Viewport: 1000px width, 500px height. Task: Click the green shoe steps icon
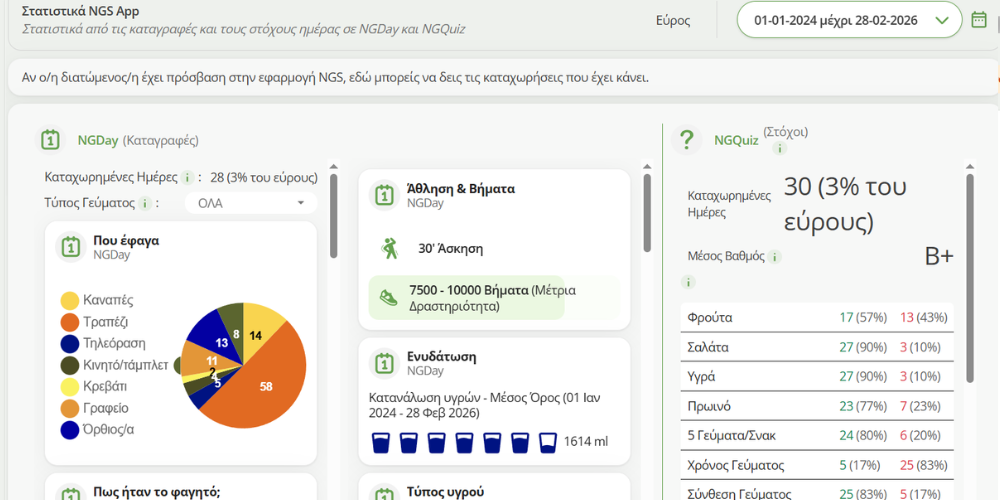(x=389, y=298)
